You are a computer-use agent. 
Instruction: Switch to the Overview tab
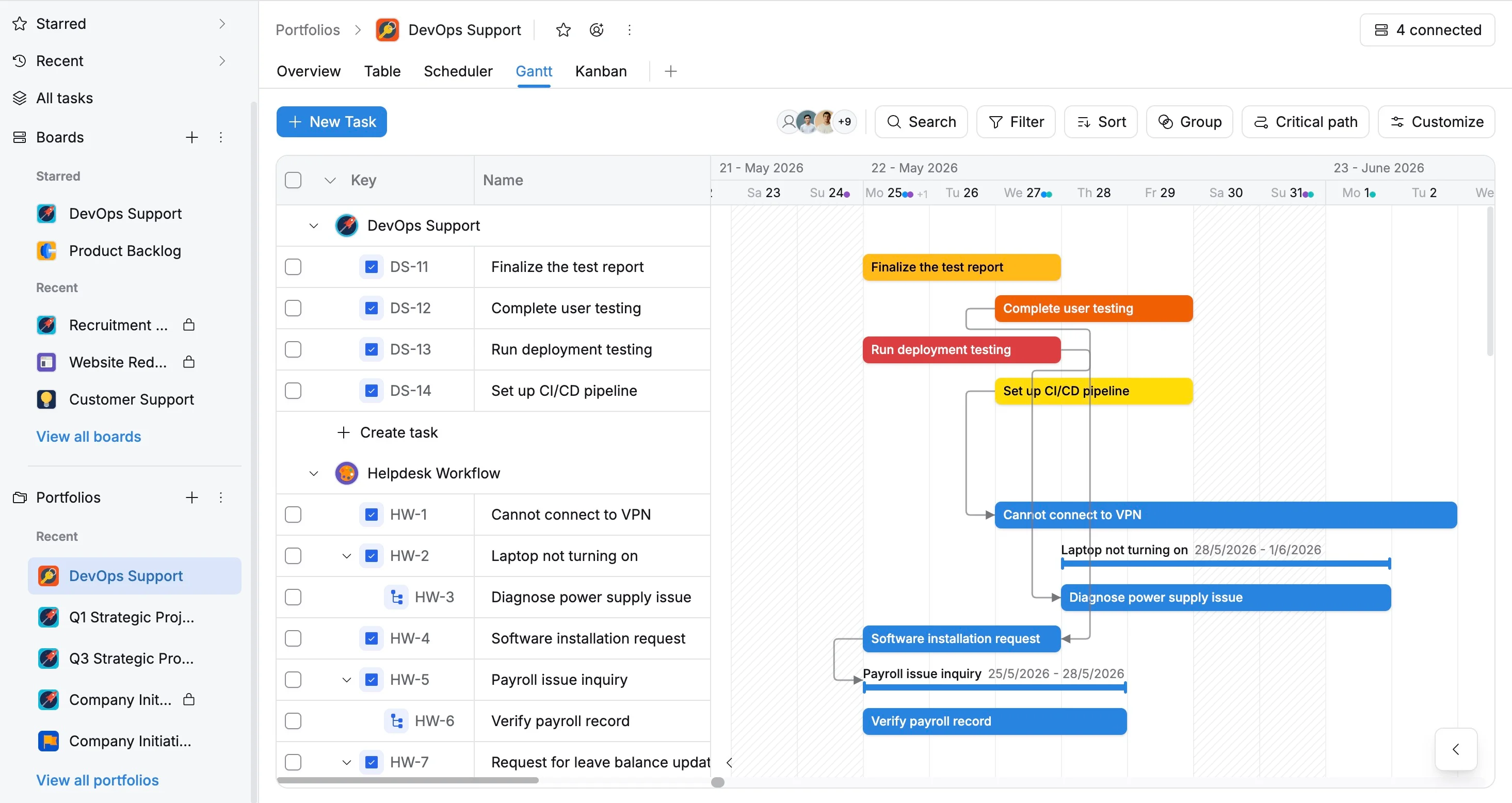[308, 71]
